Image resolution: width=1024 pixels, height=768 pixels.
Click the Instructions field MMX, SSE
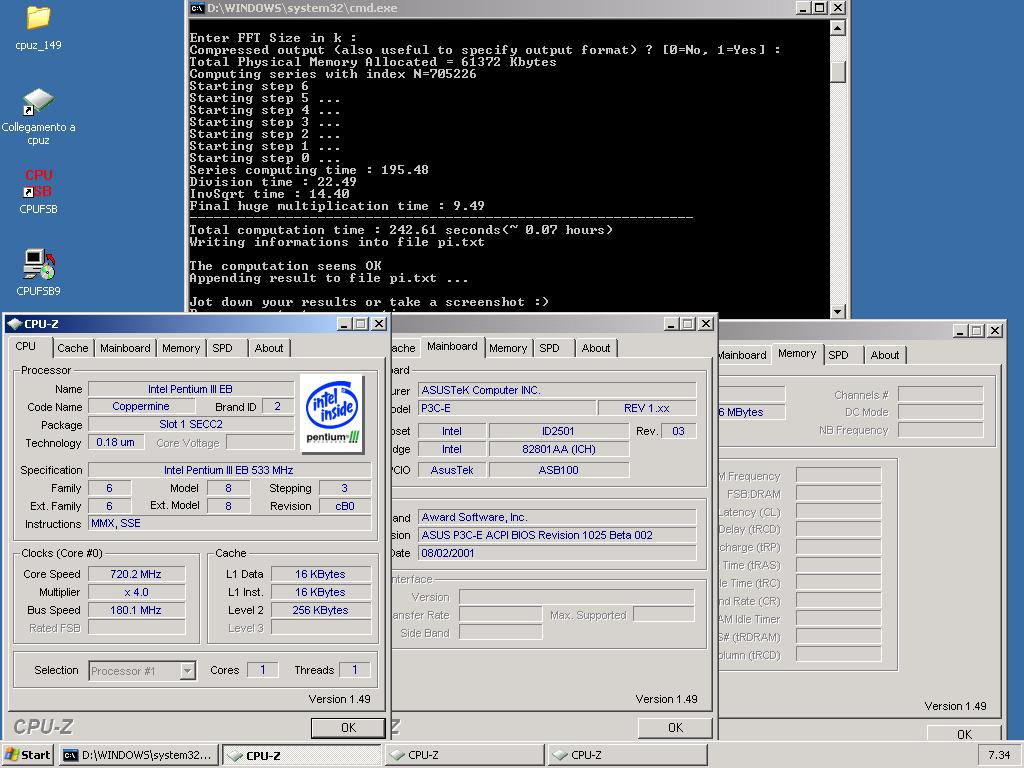pyautogui.click(x=229, y=523)
